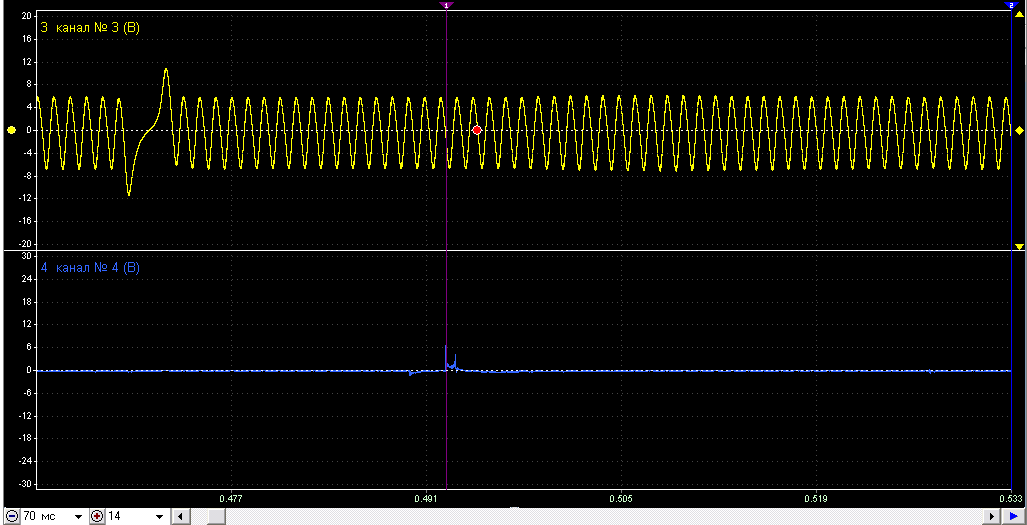Click the red plus zoom-in icon beside 14

pos(98,516)
